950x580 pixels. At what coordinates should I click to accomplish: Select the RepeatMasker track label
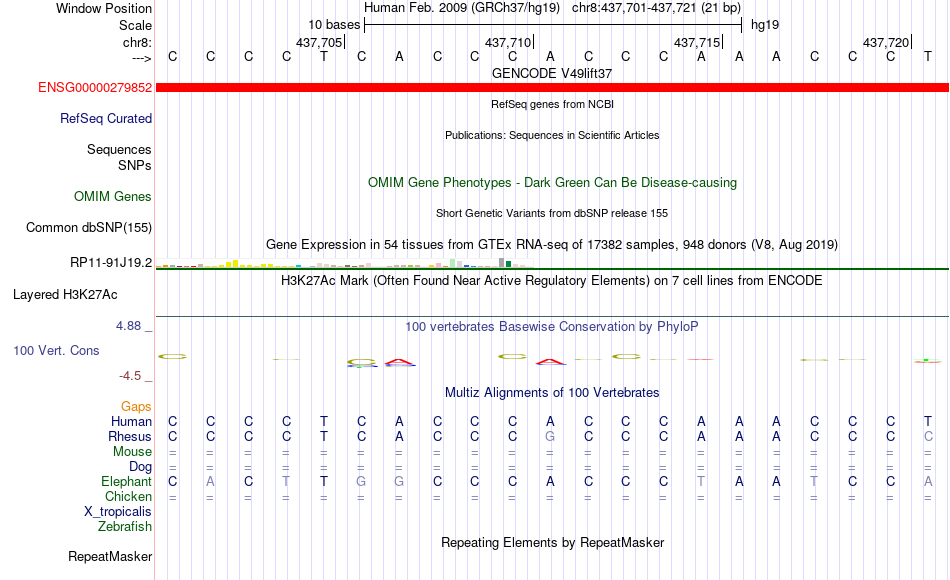(110, 556)
